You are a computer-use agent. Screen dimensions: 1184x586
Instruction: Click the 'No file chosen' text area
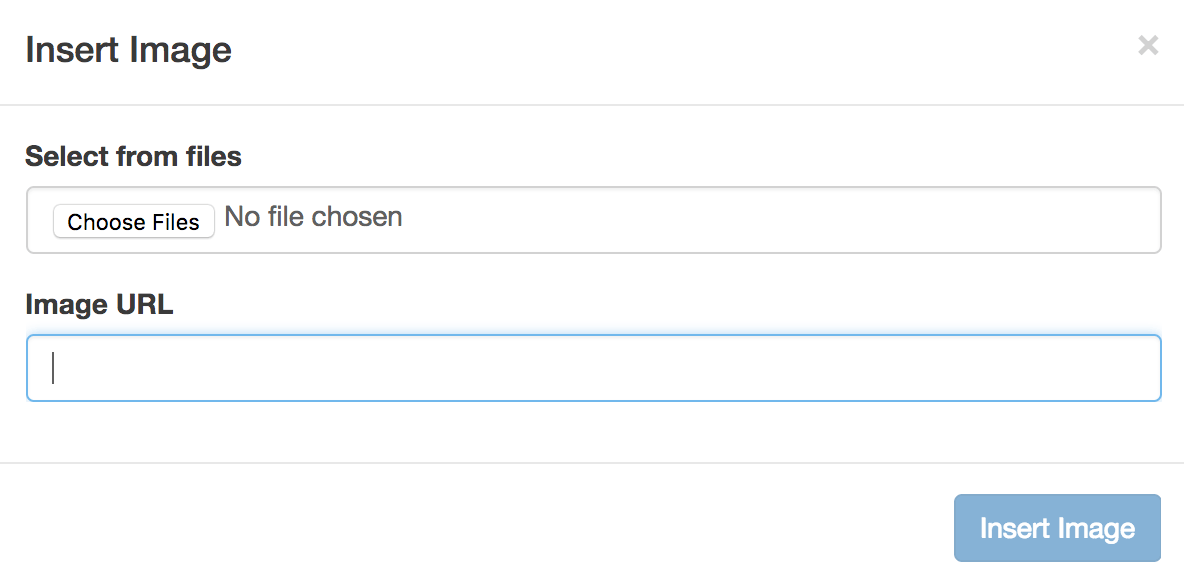[x=313, y=217]
